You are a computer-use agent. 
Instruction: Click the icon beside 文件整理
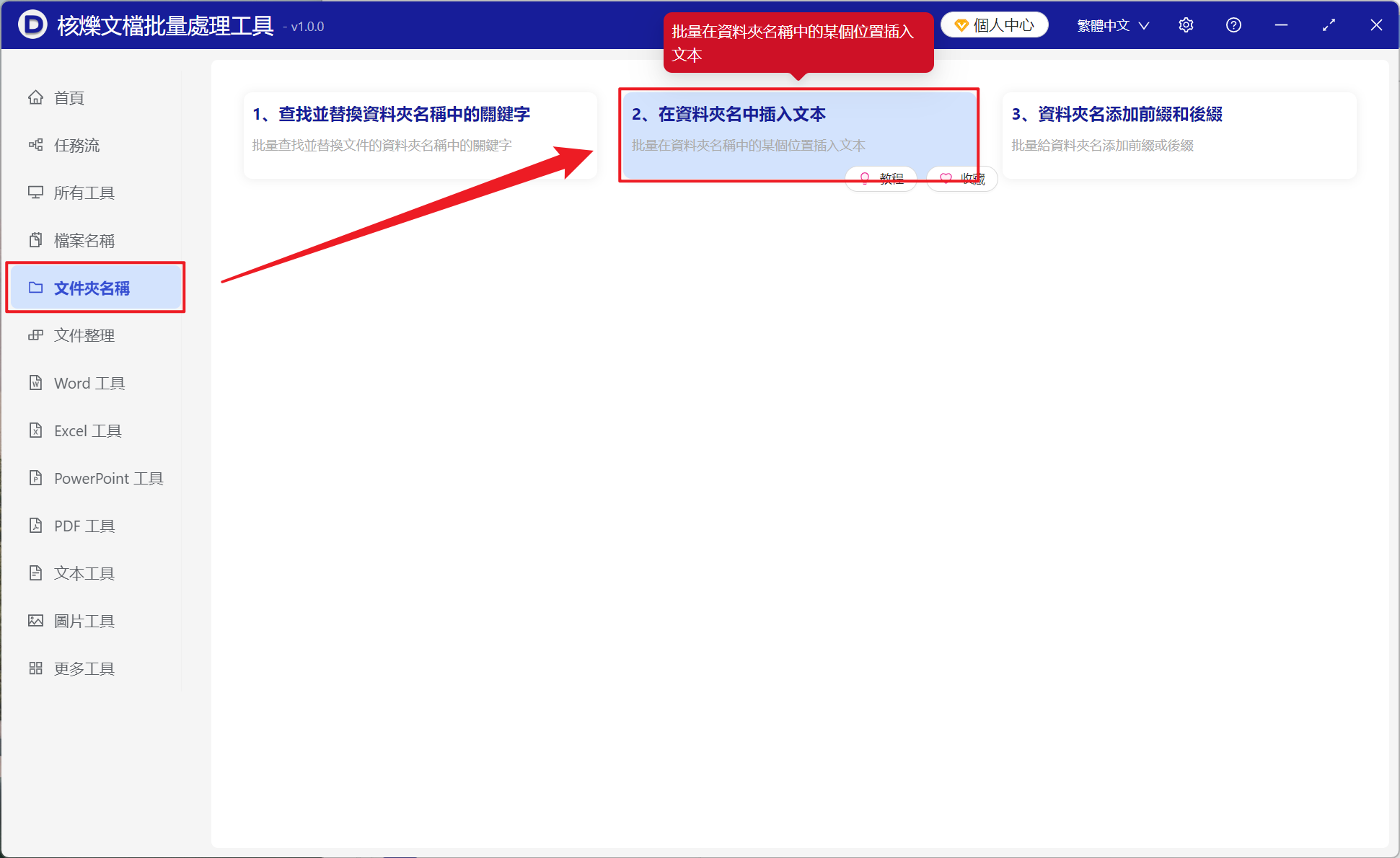(x=35, y=335)
